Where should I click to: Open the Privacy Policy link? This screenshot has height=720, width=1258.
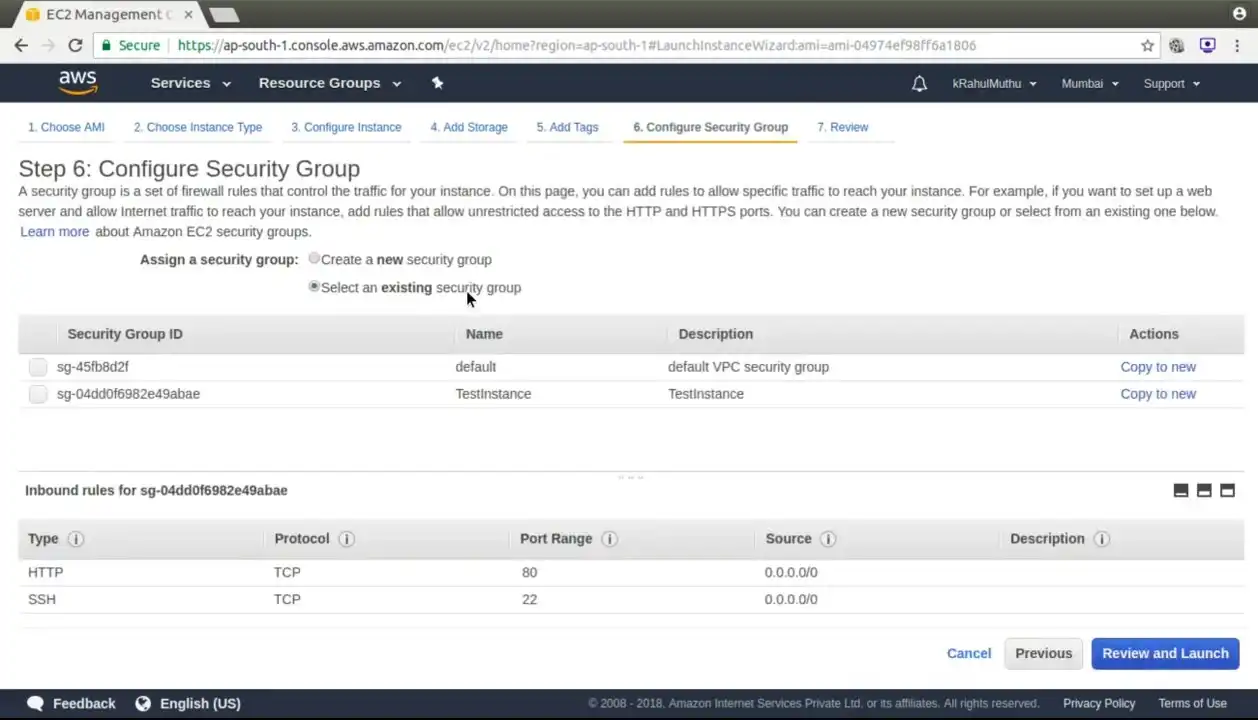click(x=1099, y=703)
